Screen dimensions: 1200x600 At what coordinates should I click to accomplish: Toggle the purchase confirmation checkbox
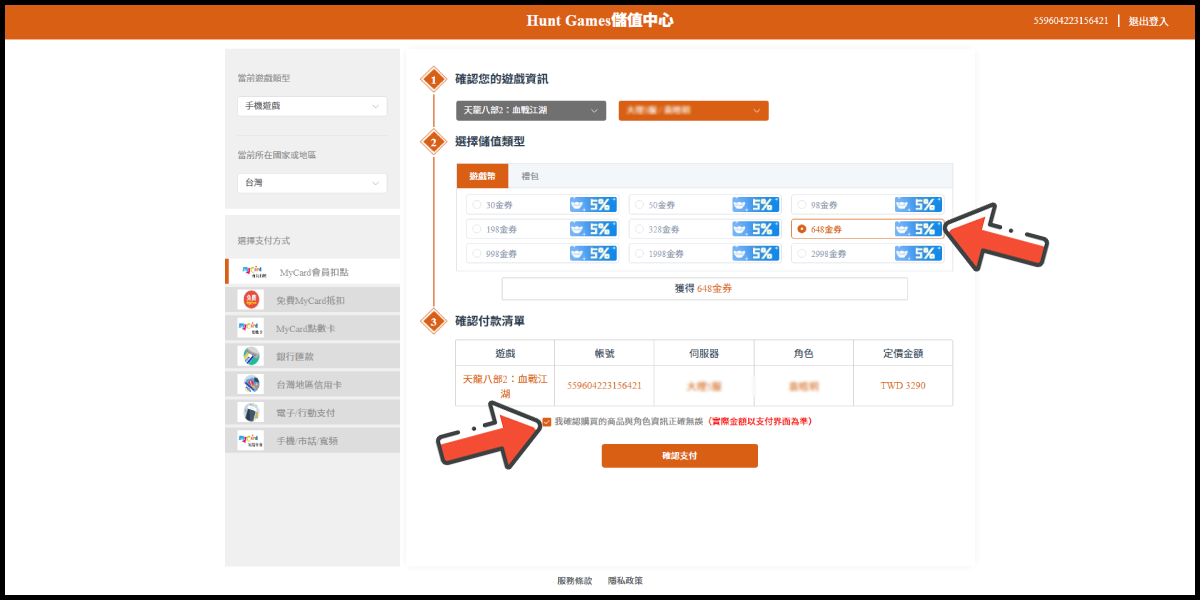(x=547, y=422)
